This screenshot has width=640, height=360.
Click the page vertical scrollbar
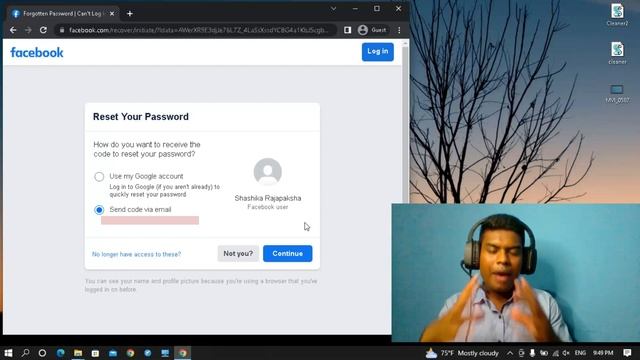pos(405,122)
